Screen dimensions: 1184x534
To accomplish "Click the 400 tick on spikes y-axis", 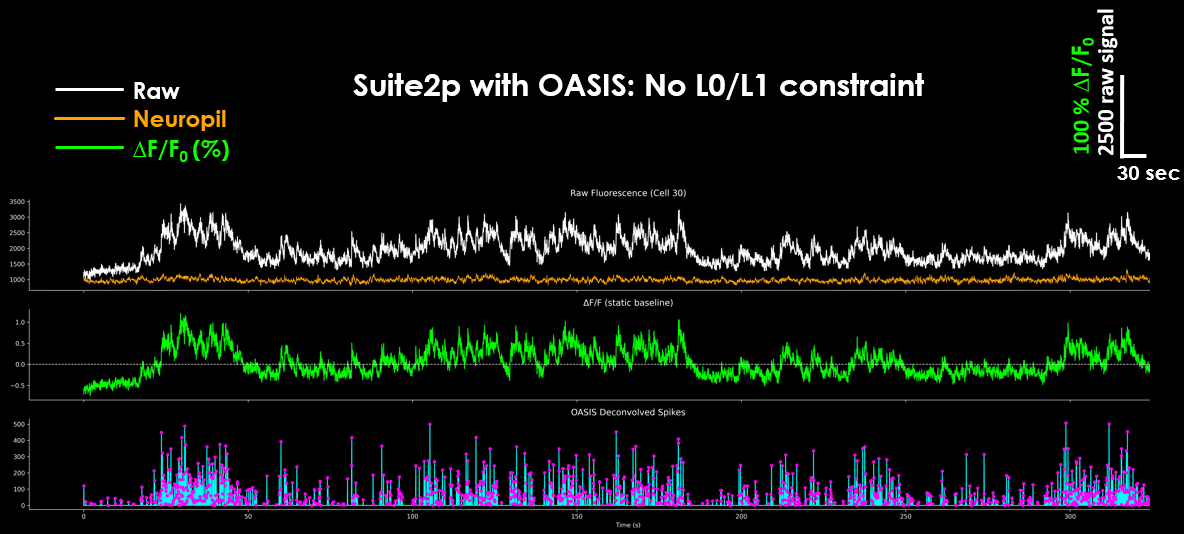I will pos(20,440).
